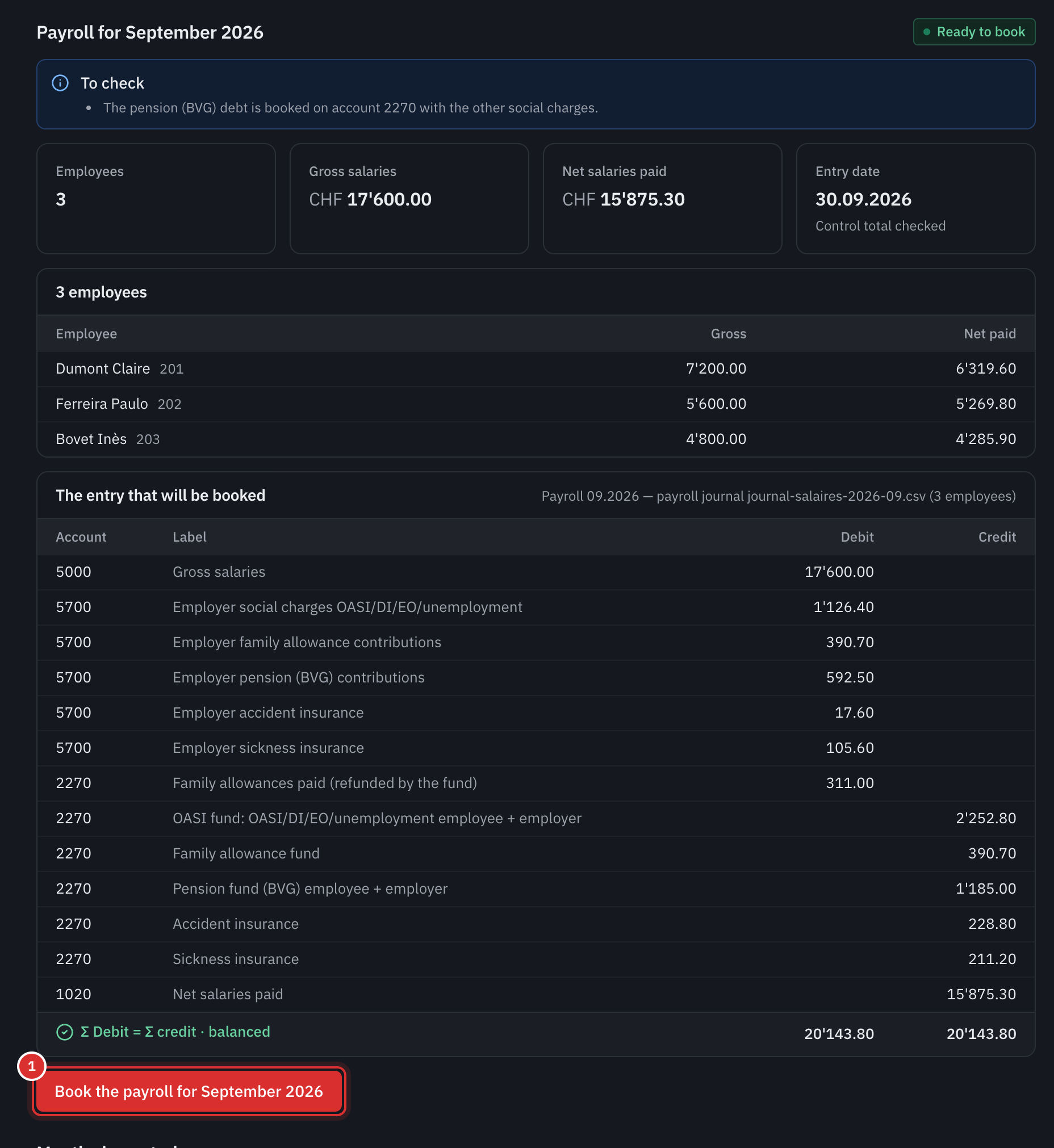
Task: Click the OASI fund employee + employer line
Action: point(377,818)
